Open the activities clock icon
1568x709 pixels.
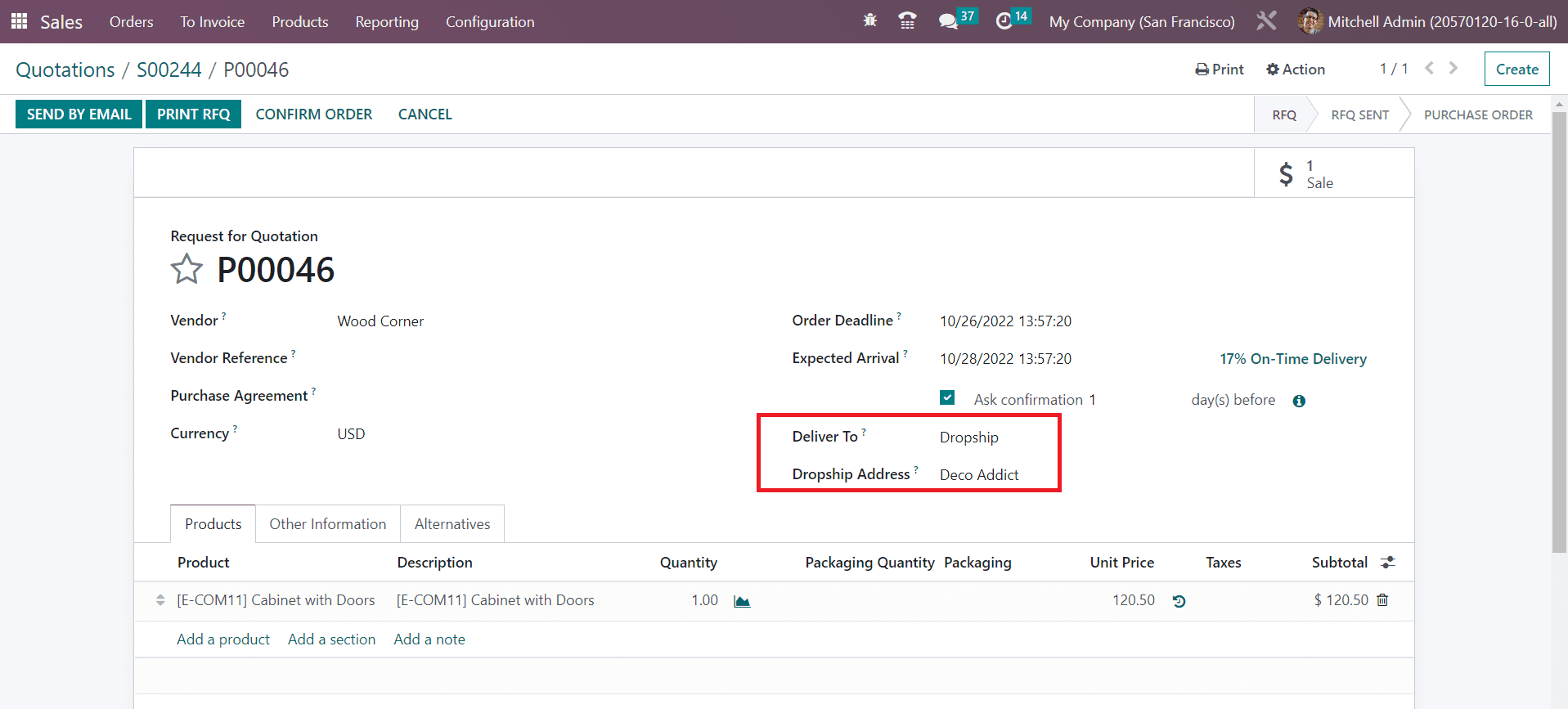1004,21
